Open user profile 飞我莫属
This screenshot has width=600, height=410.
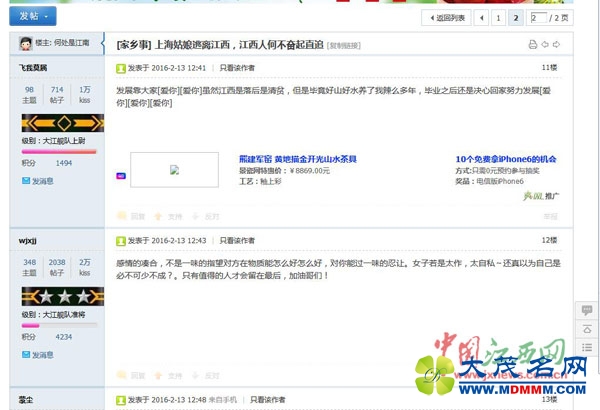click(x=33, y=68)
